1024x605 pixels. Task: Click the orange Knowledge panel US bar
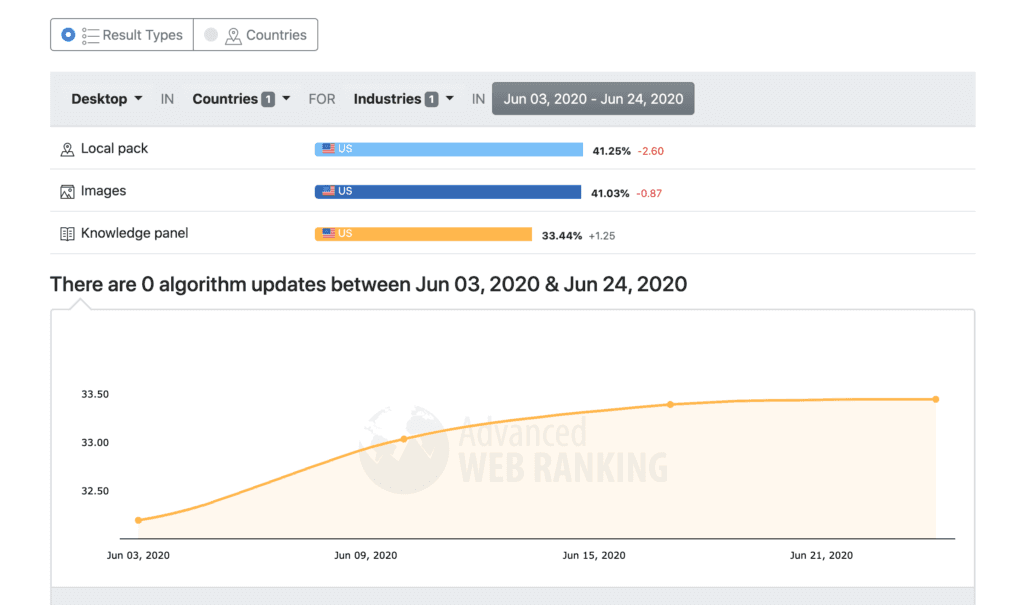423,234
